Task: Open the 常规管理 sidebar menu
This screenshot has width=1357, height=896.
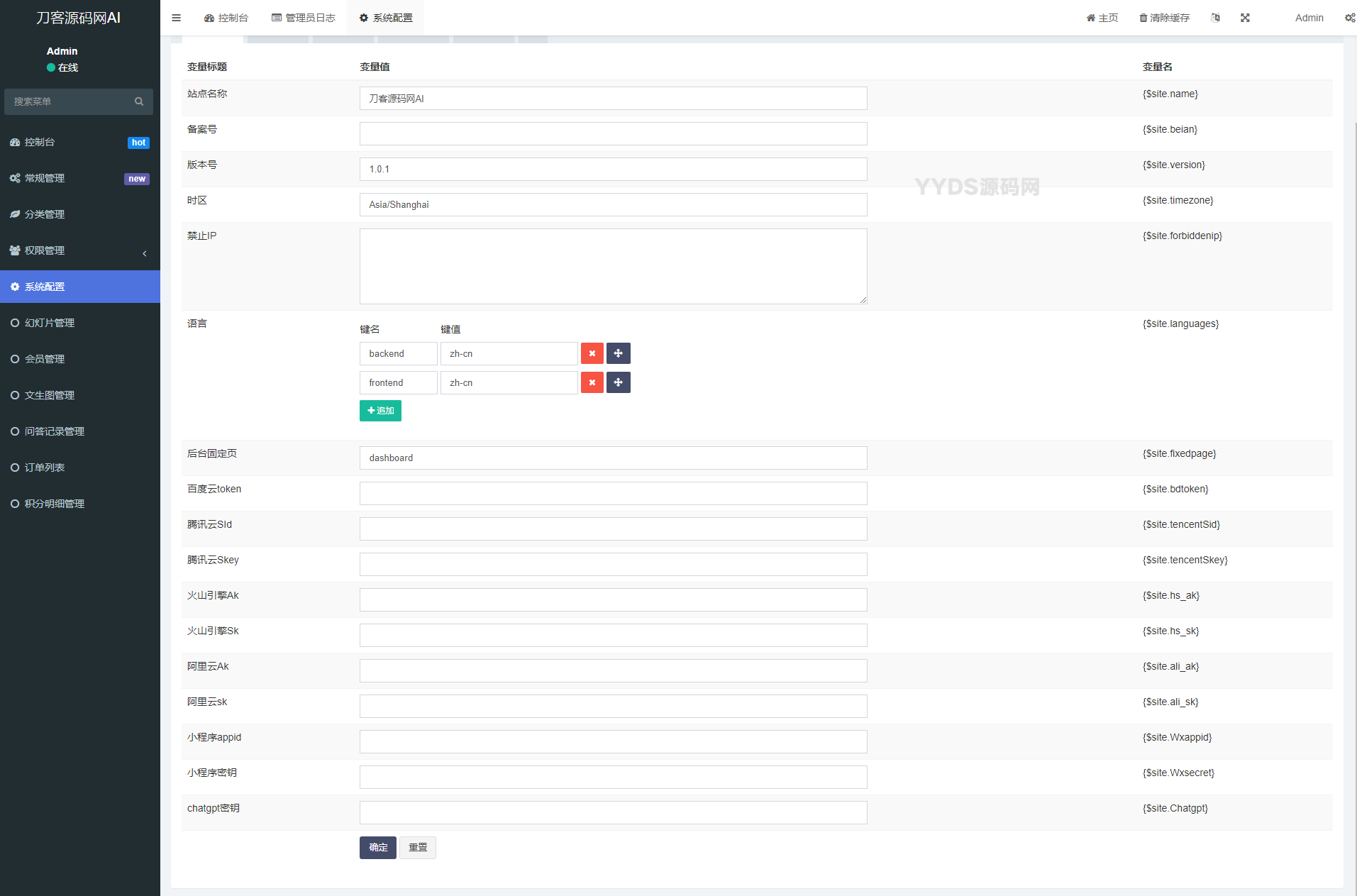Action: (x=79, y=178)
